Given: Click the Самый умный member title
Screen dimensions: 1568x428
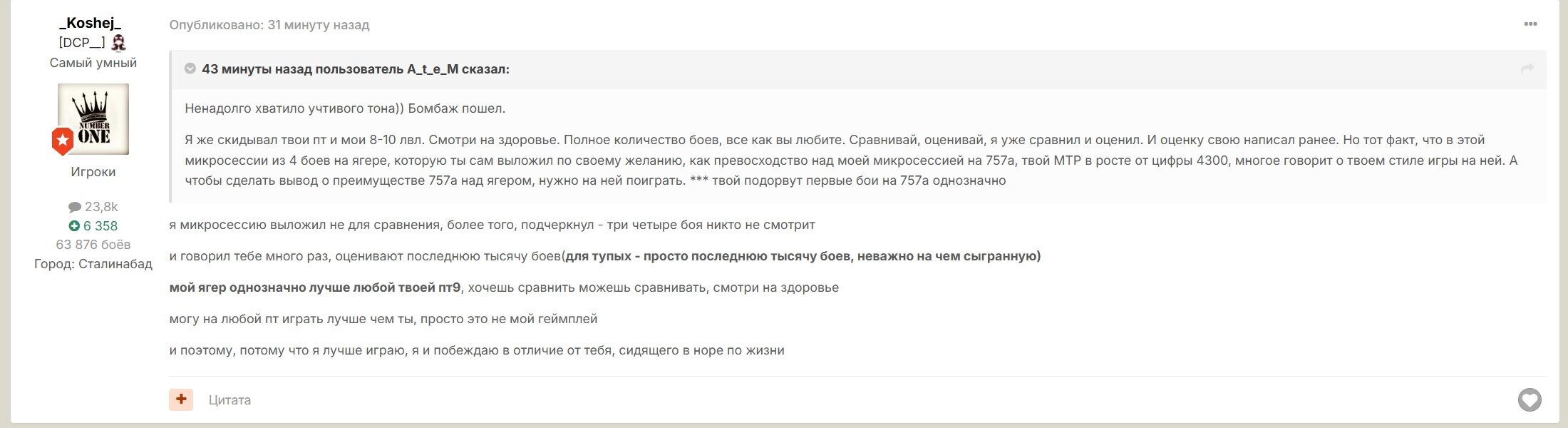Looking at the screenshot, I should [x=93, y=63].
